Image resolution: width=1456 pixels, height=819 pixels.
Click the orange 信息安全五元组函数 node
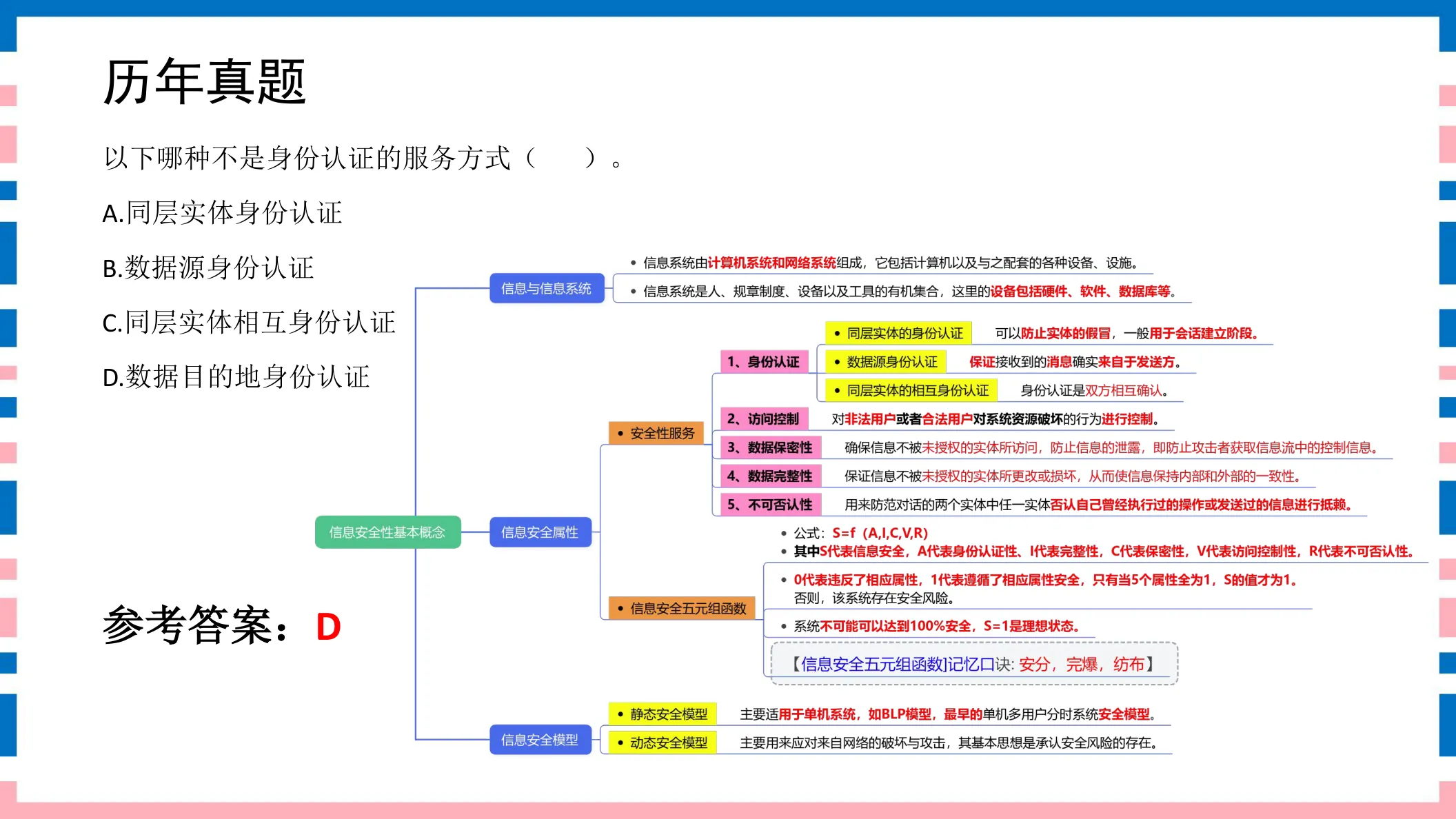[682, 608]
